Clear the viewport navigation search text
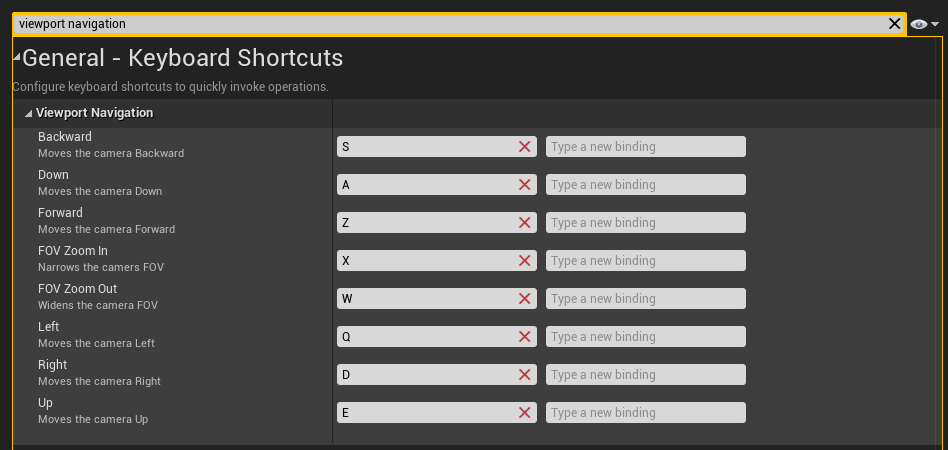The image size is (948, 450). tap(895, 23)
